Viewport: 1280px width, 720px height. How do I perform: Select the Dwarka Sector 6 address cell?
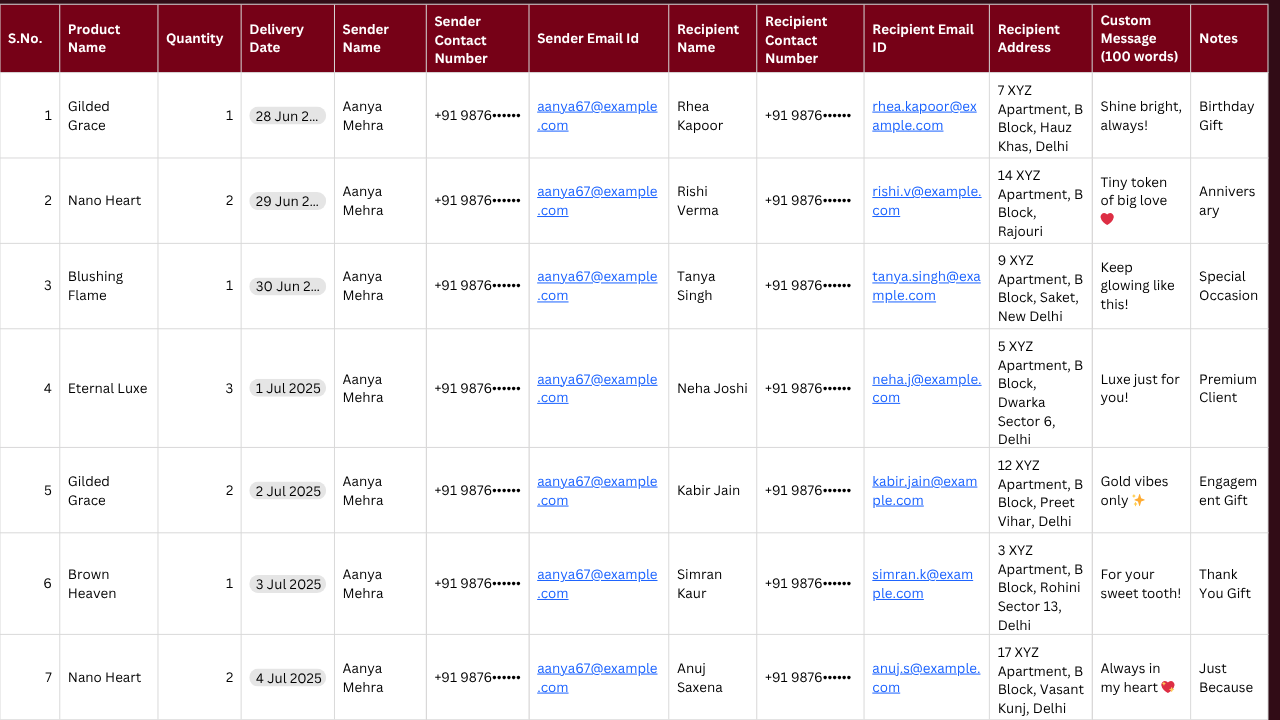coord(1040,388)
